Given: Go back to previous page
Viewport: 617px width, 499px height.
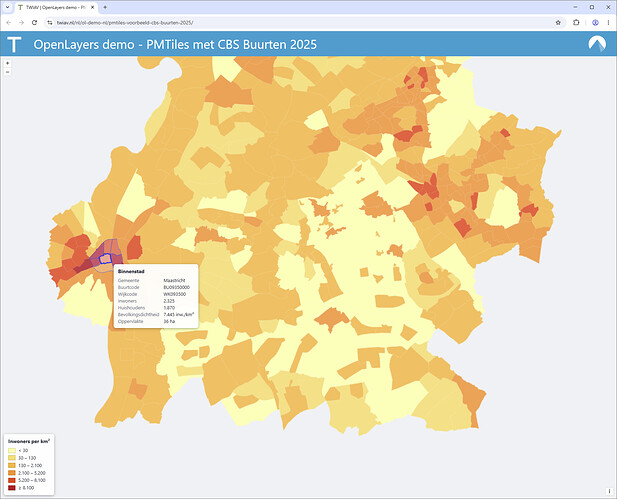Looking at the screenshot, I should pyautogui.click(x=9, y=23).
